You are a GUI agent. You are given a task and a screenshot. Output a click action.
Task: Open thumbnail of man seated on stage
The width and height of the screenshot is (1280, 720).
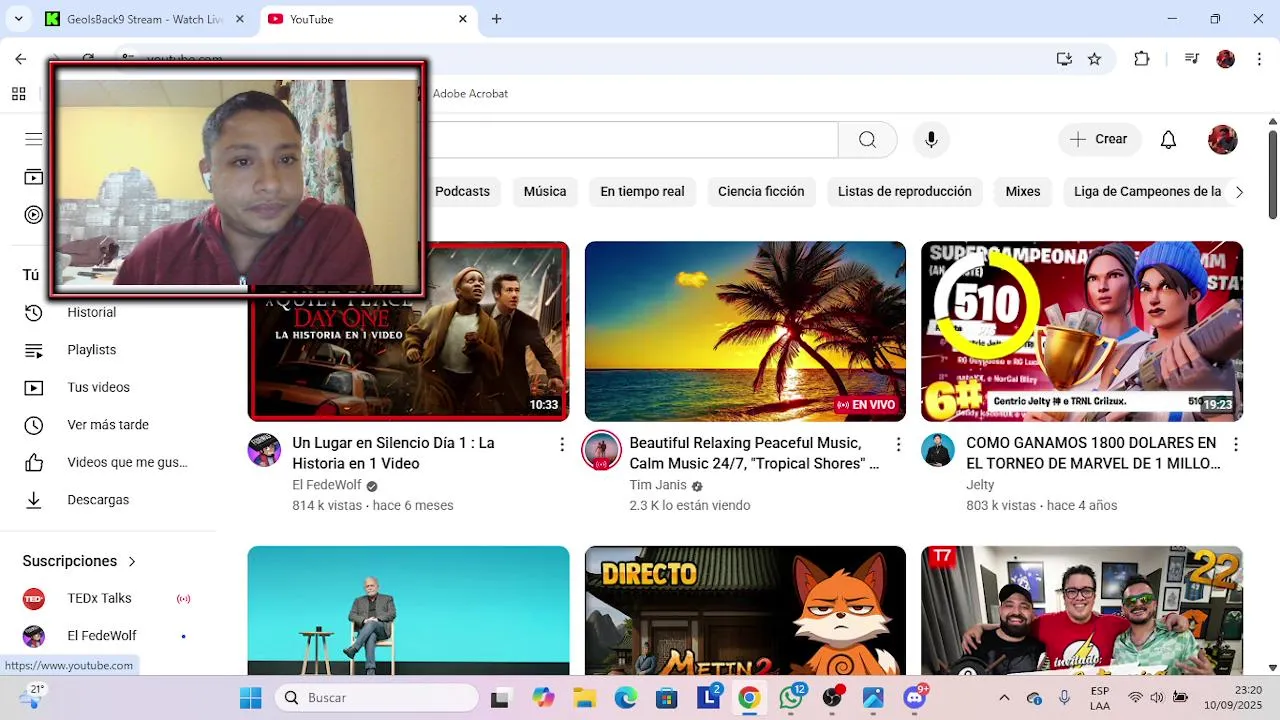coord(408,610)
